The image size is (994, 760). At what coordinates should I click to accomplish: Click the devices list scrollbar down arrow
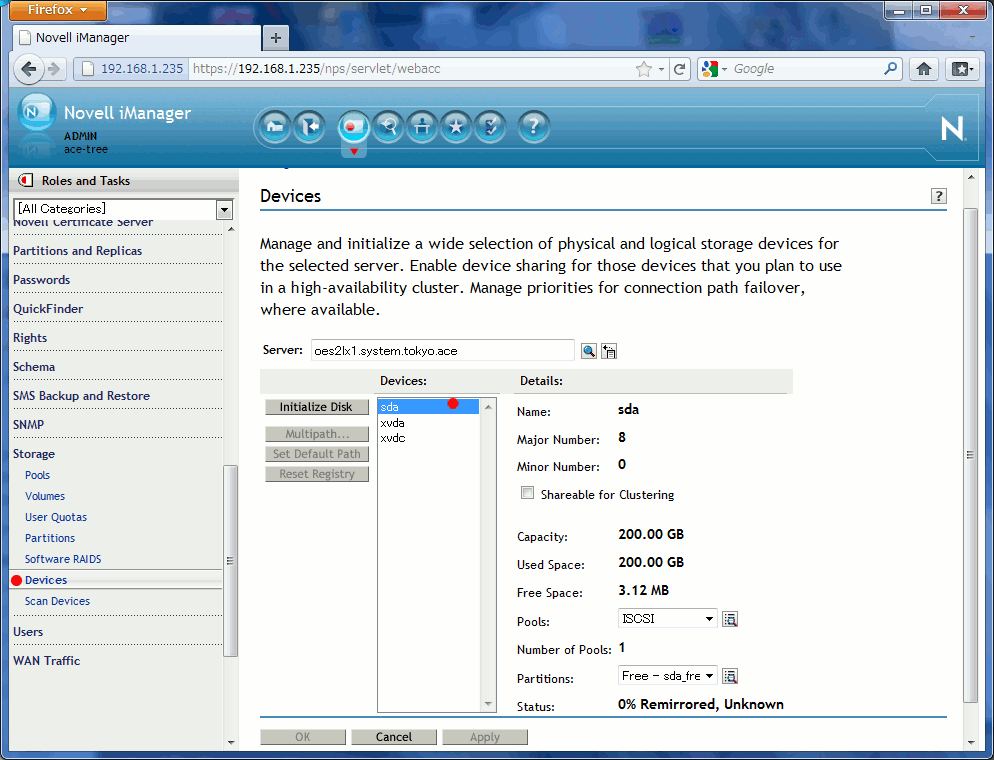point(488,704)
